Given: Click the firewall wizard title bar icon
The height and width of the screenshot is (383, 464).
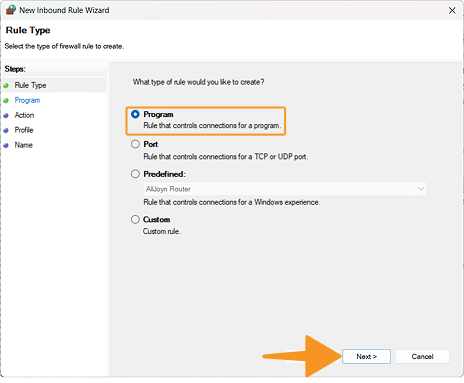Looking at the screenshot, I should point(11,10).
